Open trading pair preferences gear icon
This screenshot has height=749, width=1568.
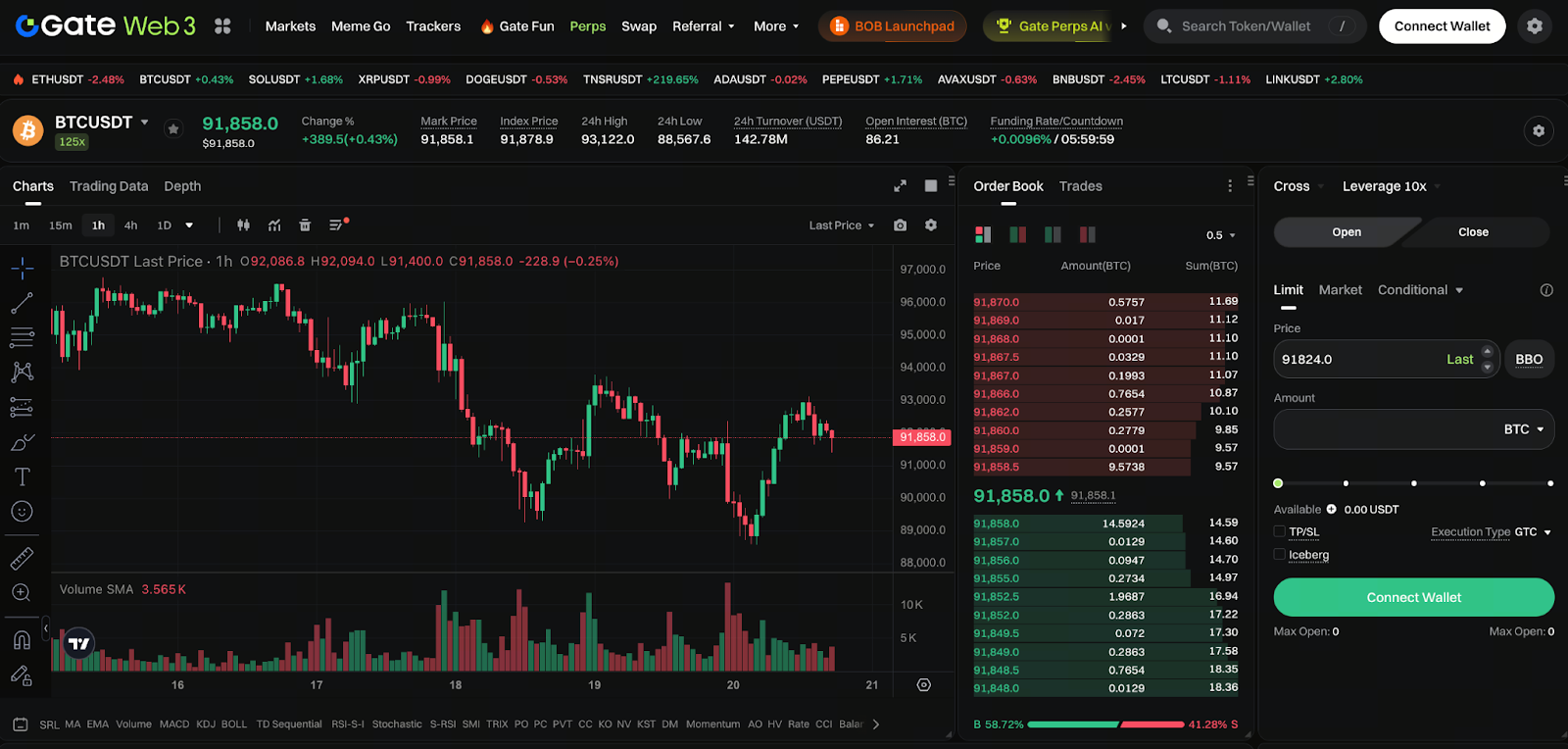(x=1539, y=130)
